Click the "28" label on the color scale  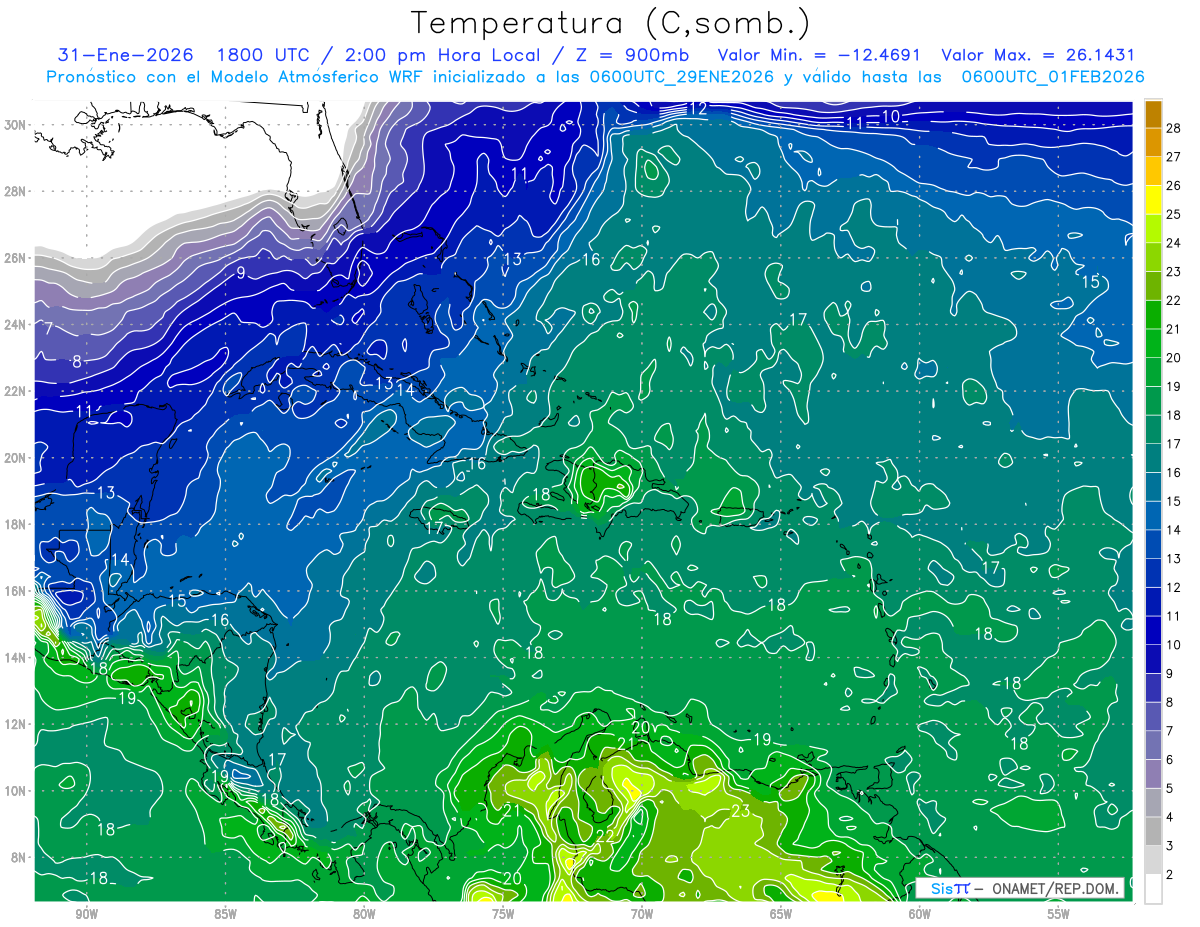pyautogui.click(x=1175, y=127)
